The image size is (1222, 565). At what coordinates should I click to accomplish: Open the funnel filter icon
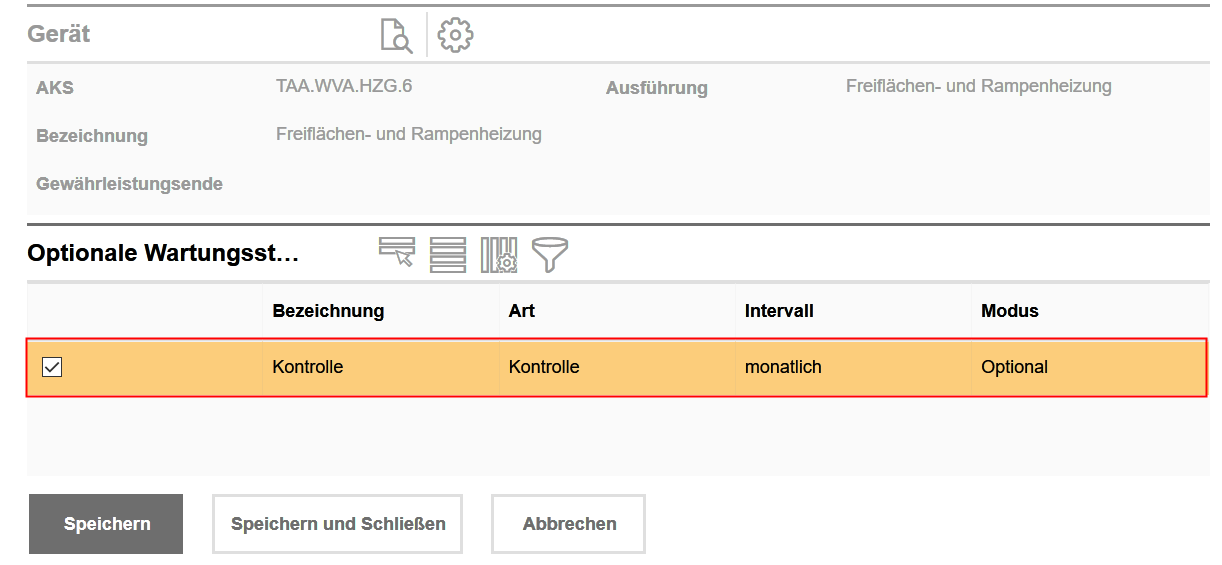(x=549, y=254)
